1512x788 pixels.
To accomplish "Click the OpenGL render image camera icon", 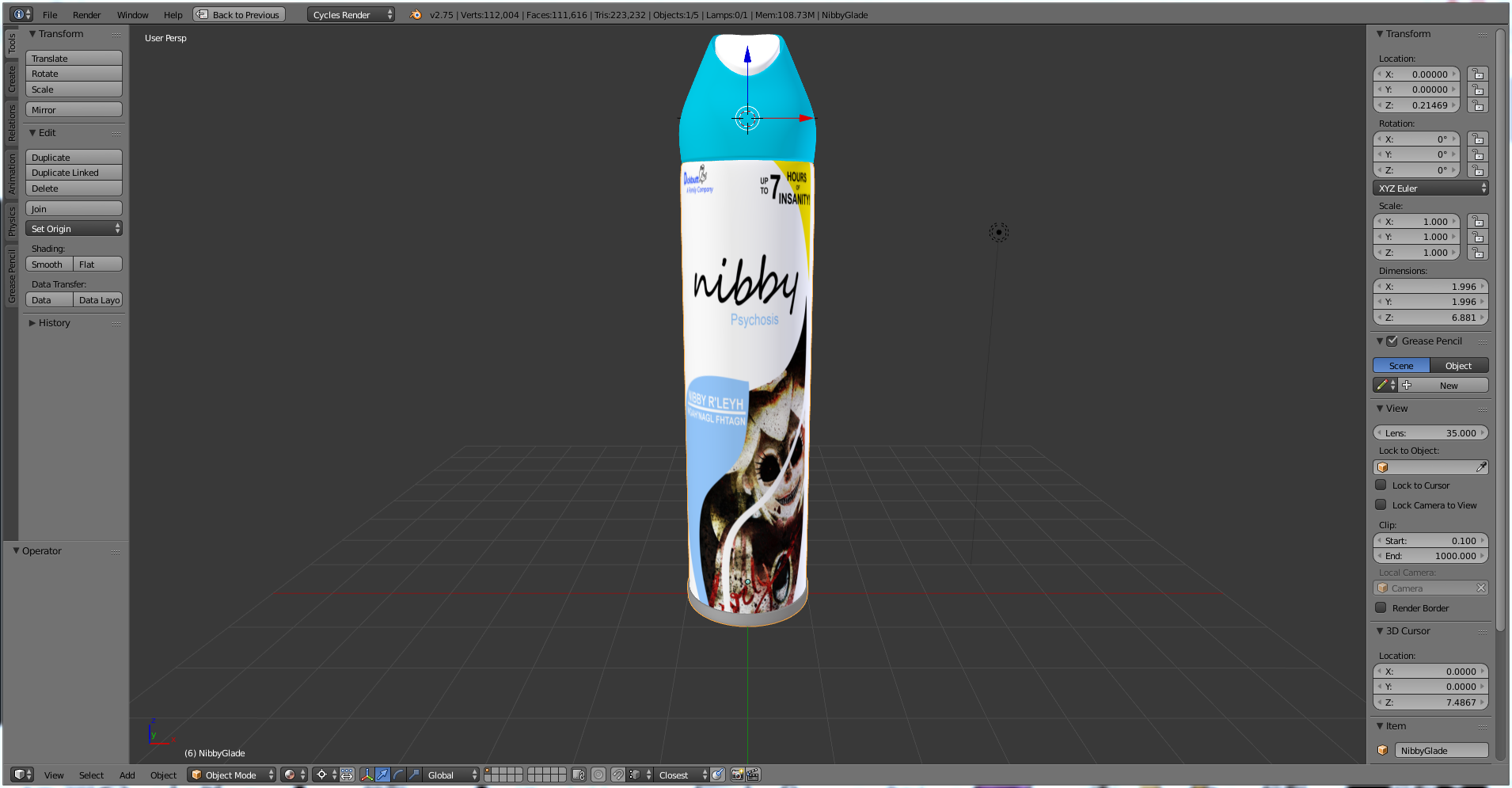I will [x=737, y=775].
